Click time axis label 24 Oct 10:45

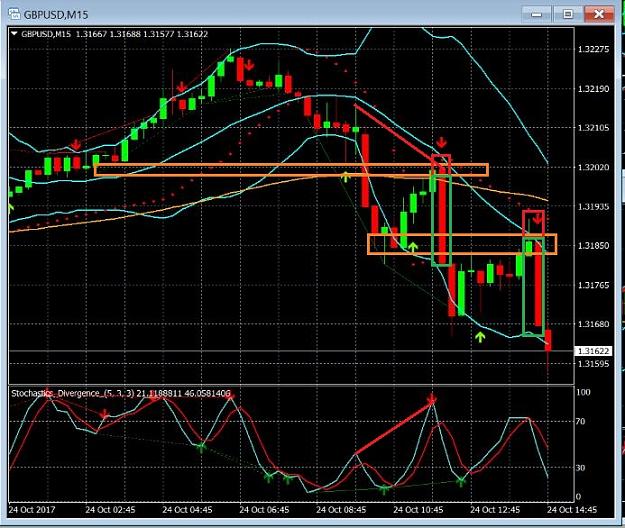click(x=418, y=510)
